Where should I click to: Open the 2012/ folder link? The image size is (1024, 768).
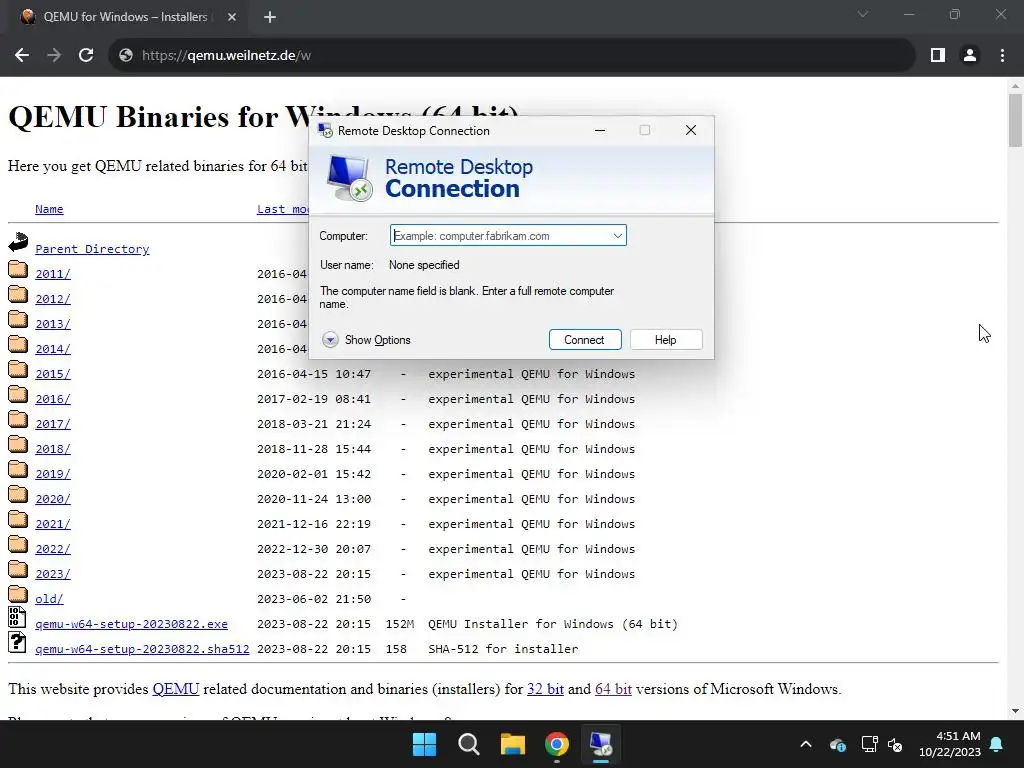53,298
